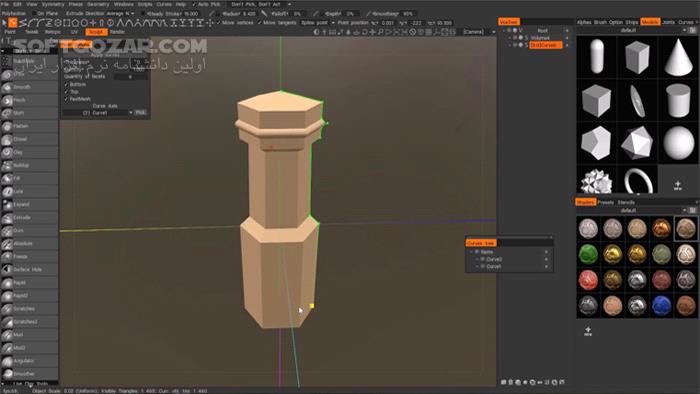
Task: Edit the Quantity of facets field
Action: tap(130, 77)
